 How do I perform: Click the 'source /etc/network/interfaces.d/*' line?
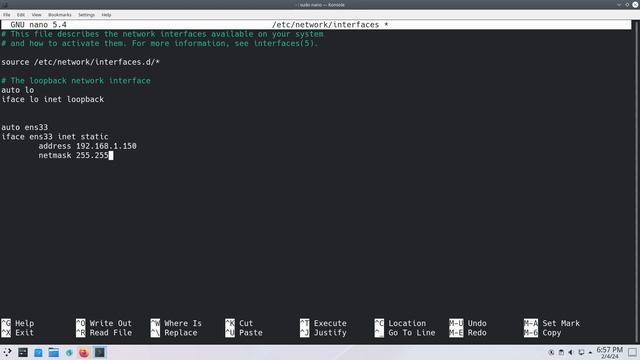pos(80,62)
